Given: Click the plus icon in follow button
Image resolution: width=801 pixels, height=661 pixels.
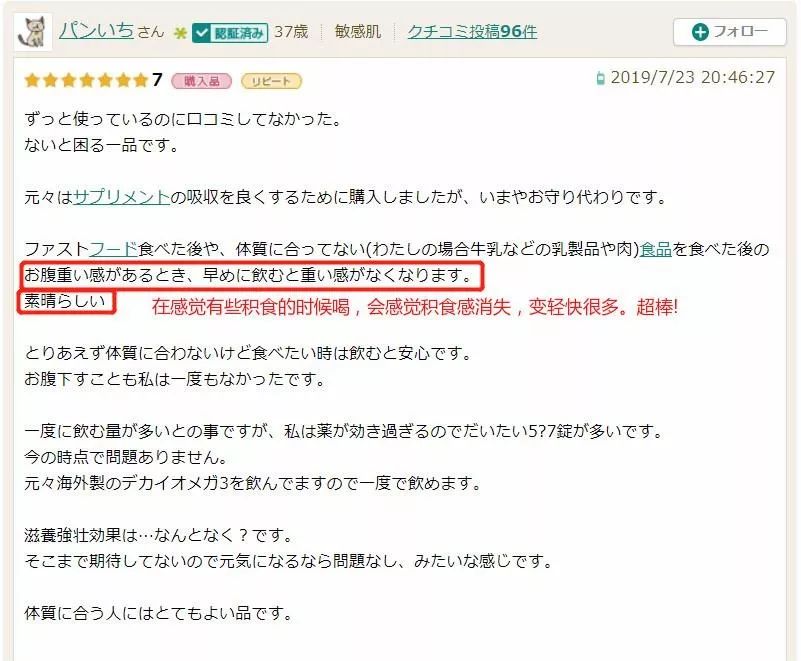Looking at the screenshot, I should 700,32.
